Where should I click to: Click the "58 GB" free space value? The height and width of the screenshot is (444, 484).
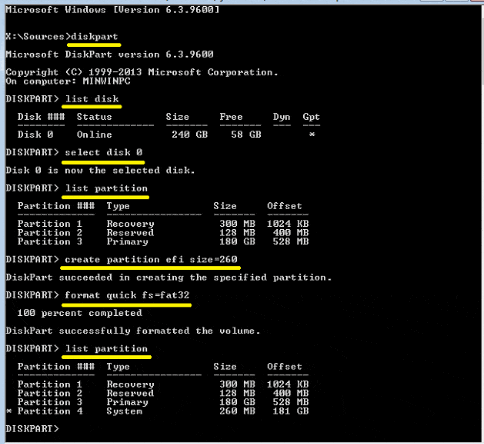click(246, 135)
